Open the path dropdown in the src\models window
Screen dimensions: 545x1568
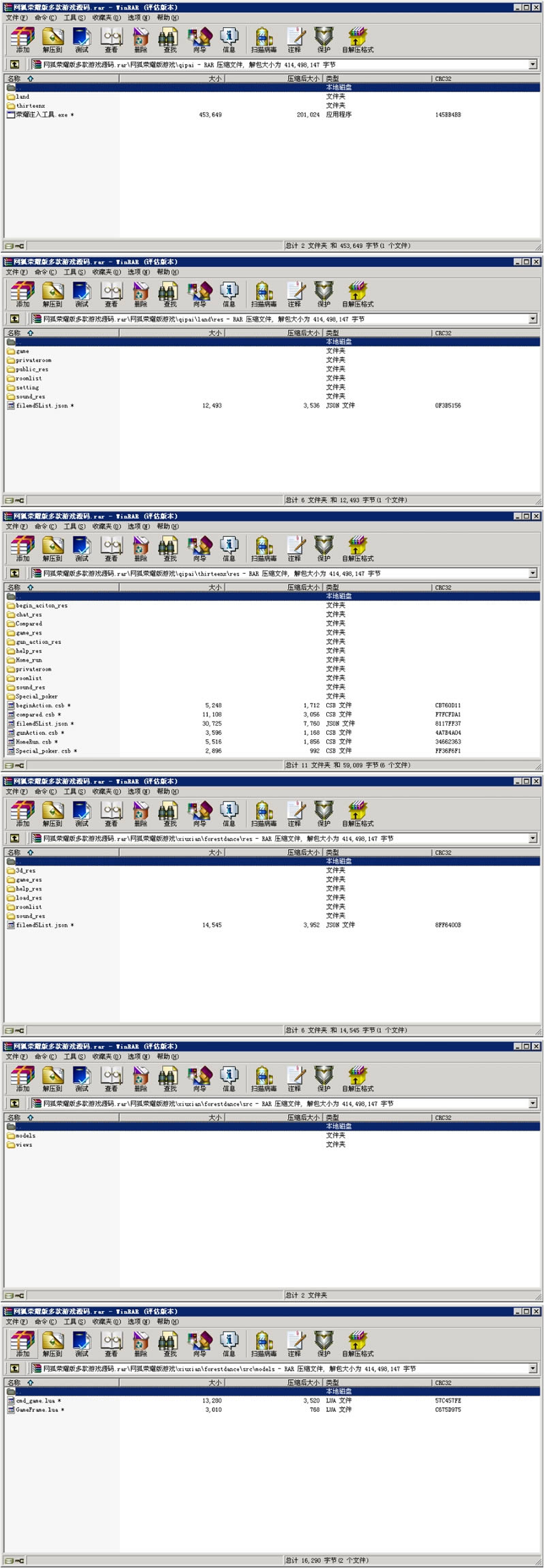coord(533,1369)
